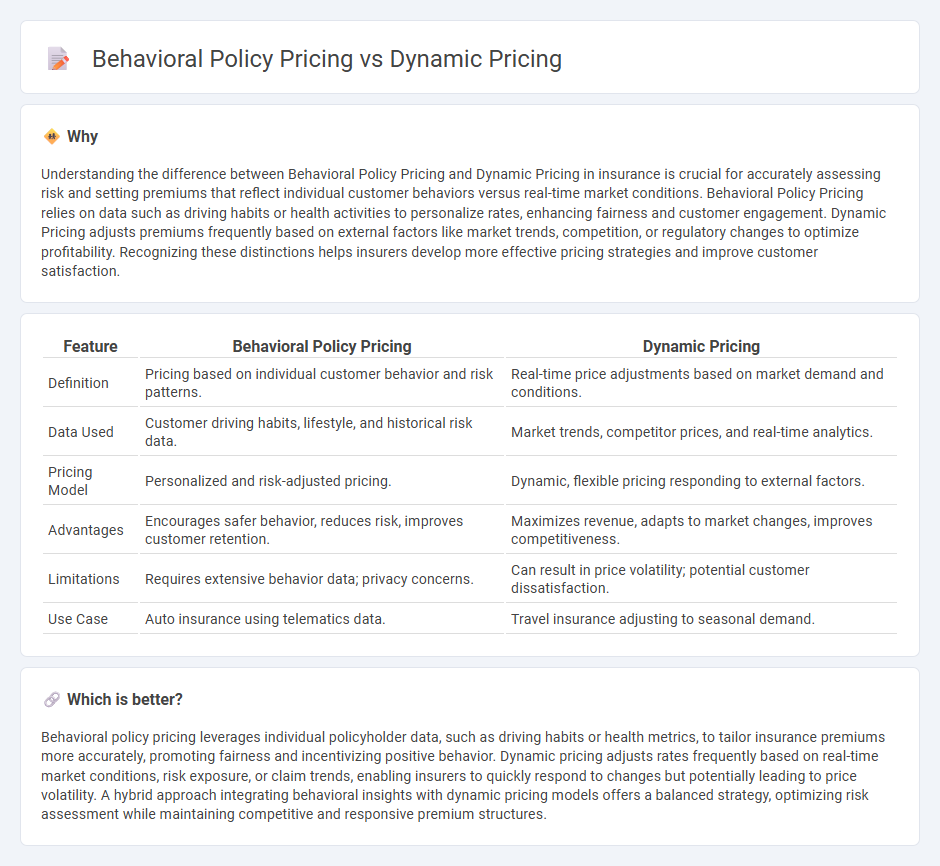Click cell 'Dynamic, flexible pricing responding to external factors'
This screenshot has width=940, height=866.
coord(701,481)
